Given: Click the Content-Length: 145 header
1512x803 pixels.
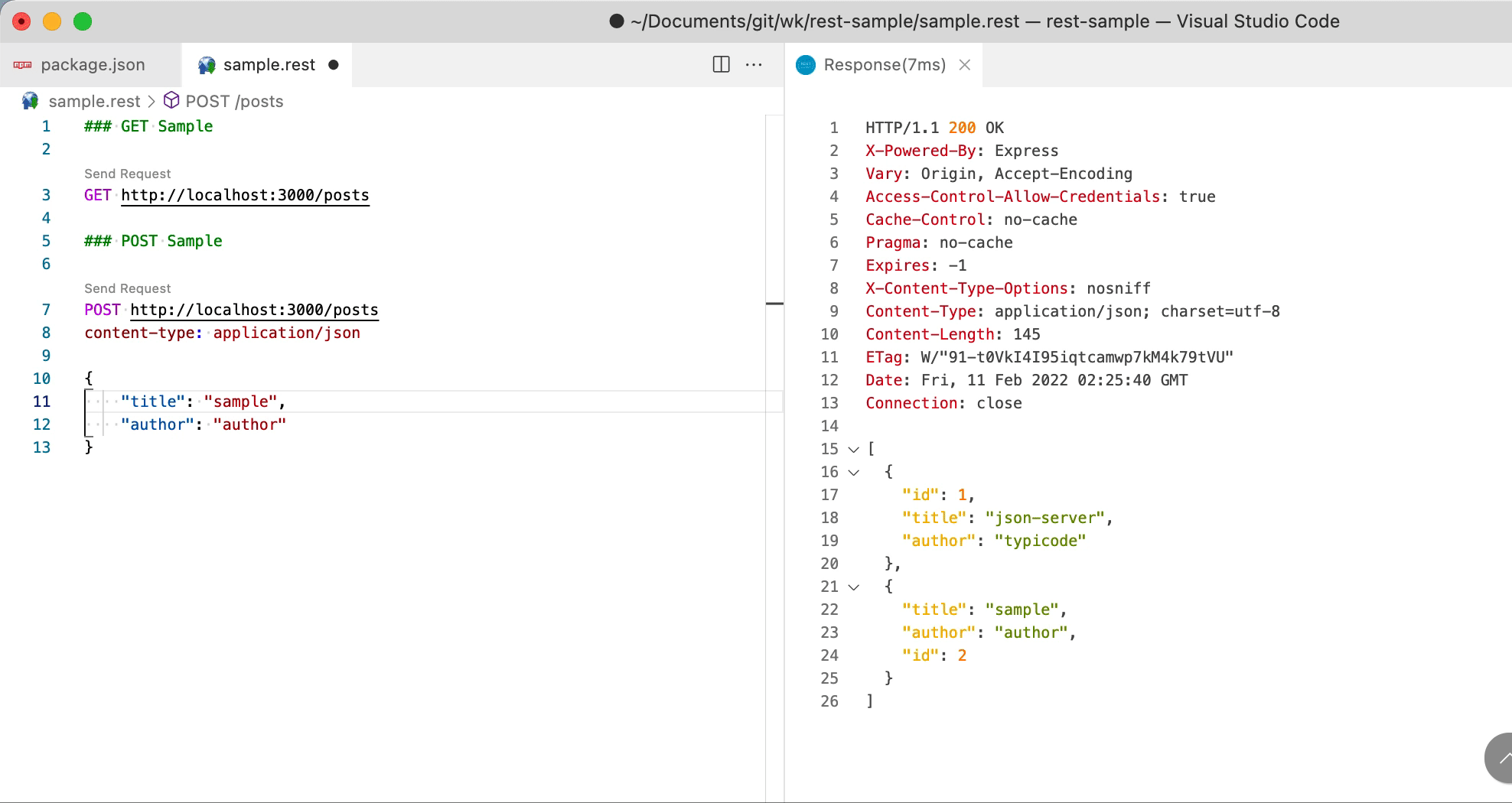Looking at the screenshot, I should coord(953,334).
